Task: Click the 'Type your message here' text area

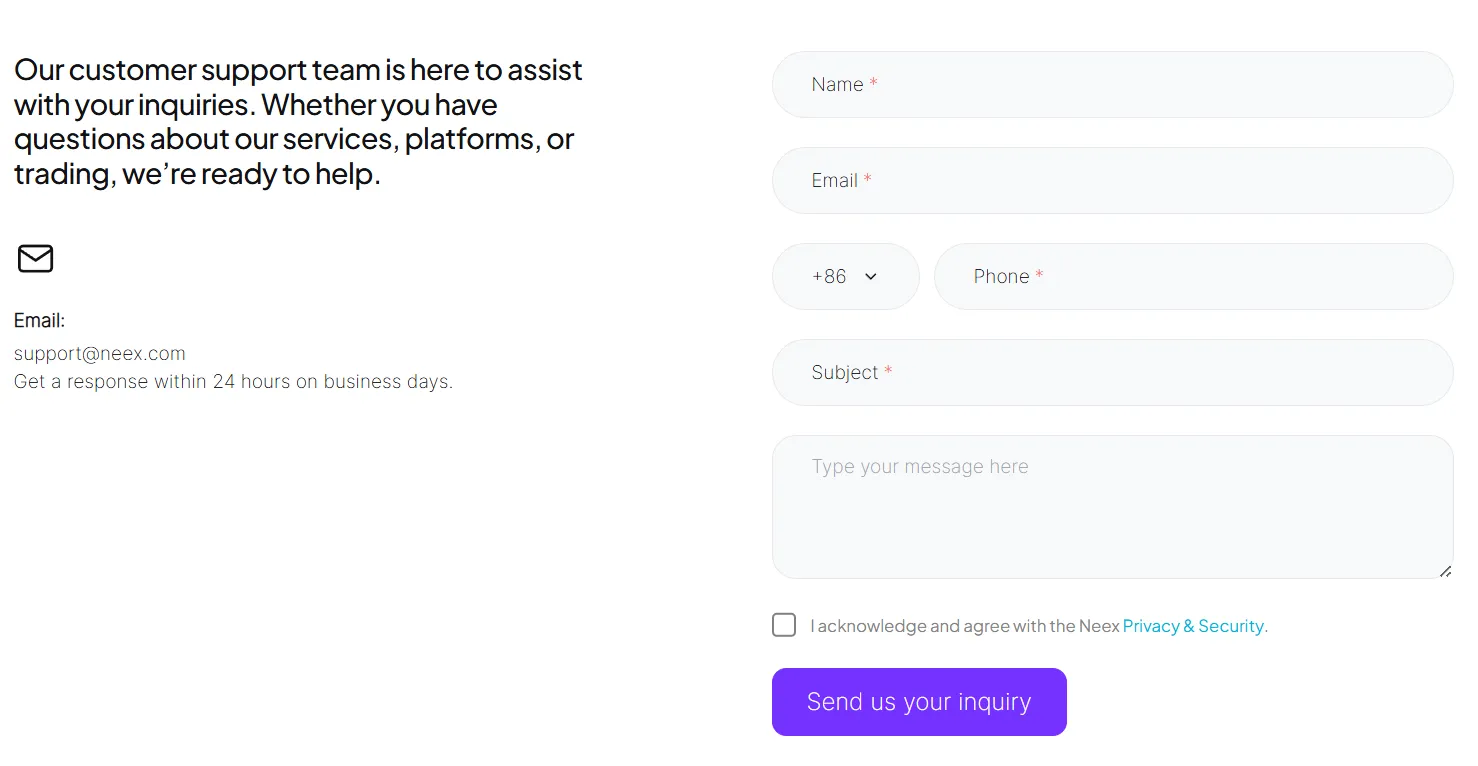Action: [1112, 507]
